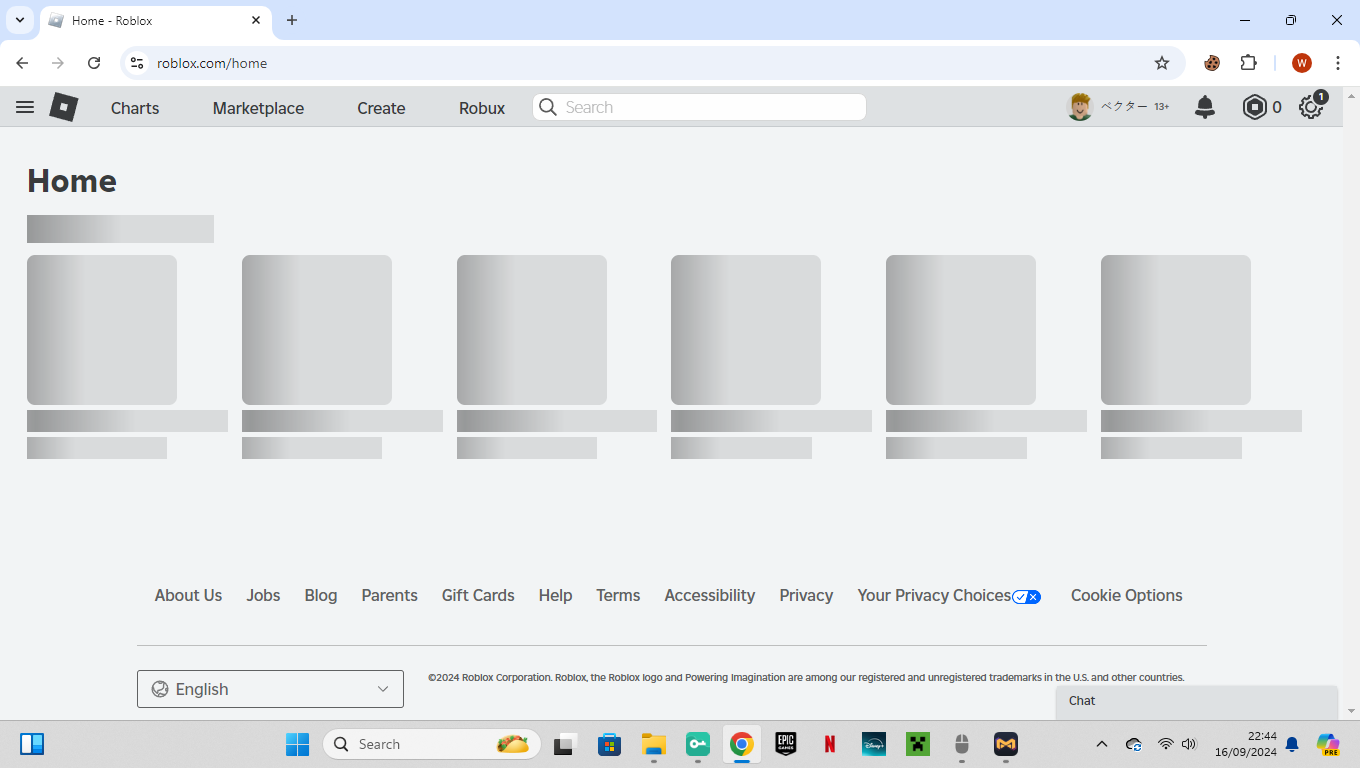Focus the Roblox search field

699,107
